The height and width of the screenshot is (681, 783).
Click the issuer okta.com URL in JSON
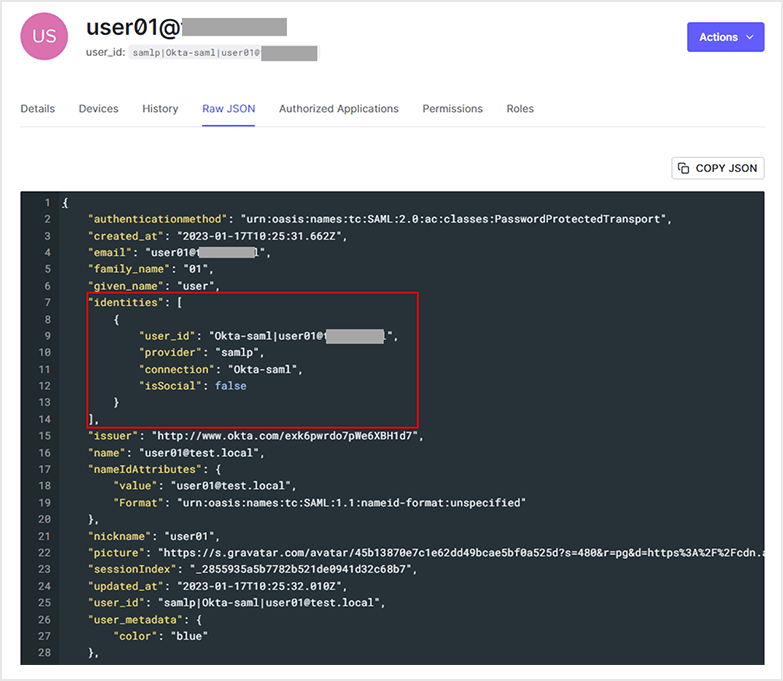click(x=287, y=436)
